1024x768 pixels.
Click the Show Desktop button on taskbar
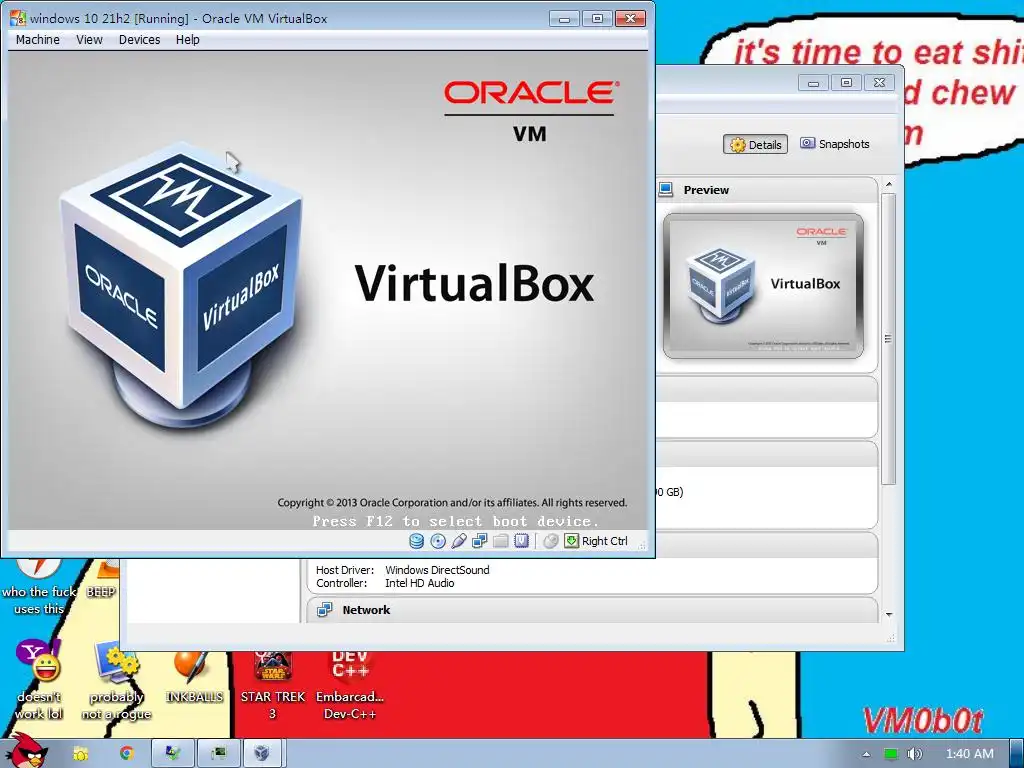tap(1017, 754)
